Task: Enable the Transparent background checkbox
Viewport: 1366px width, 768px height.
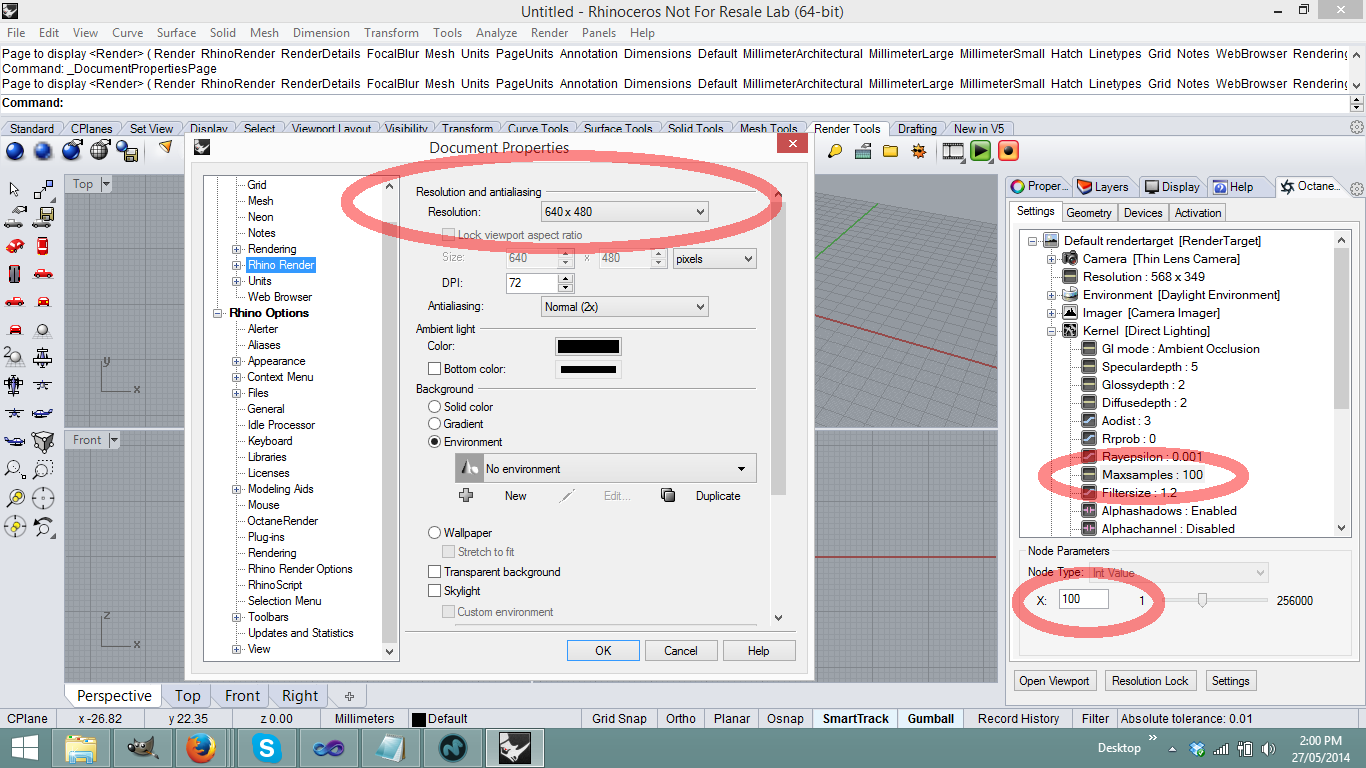Action: (434, 572)
